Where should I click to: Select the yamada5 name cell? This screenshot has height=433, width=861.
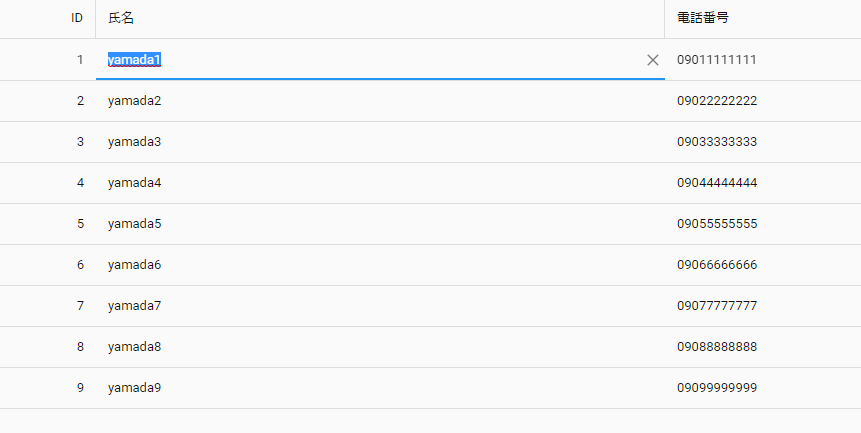click(380, 224)
